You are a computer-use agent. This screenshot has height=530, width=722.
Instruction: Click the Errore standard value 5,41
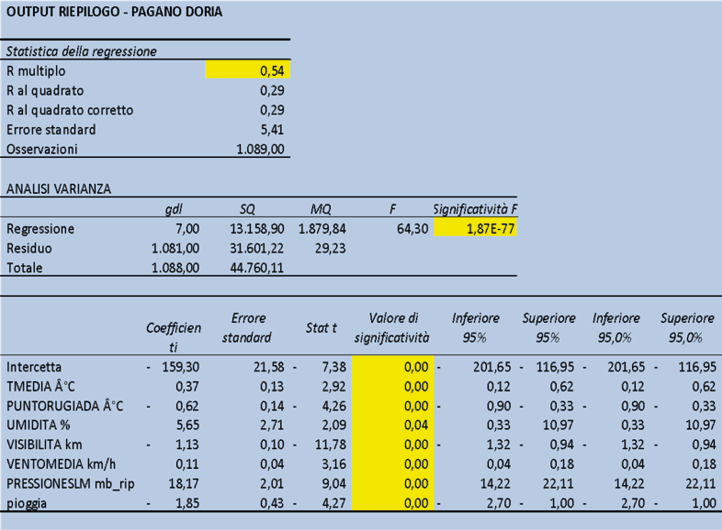click(272, 130)
